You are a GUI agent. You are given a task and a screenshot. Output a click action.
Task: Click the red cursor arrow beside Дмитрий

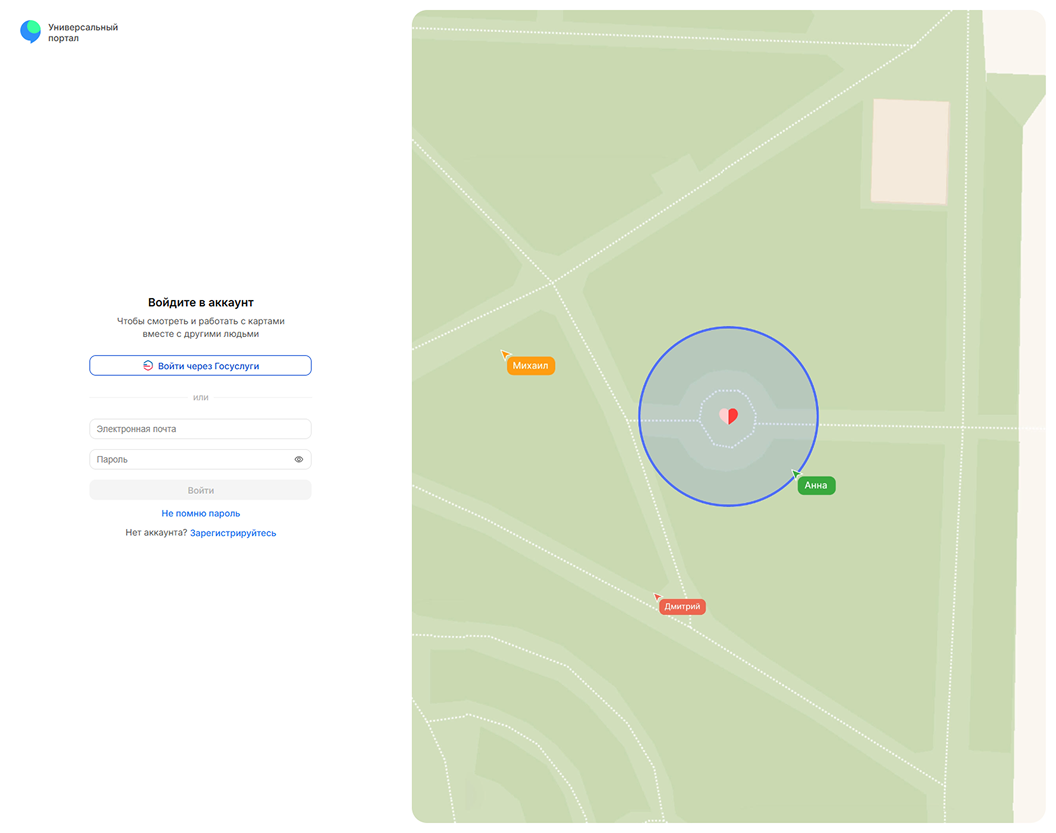(658, 597)
